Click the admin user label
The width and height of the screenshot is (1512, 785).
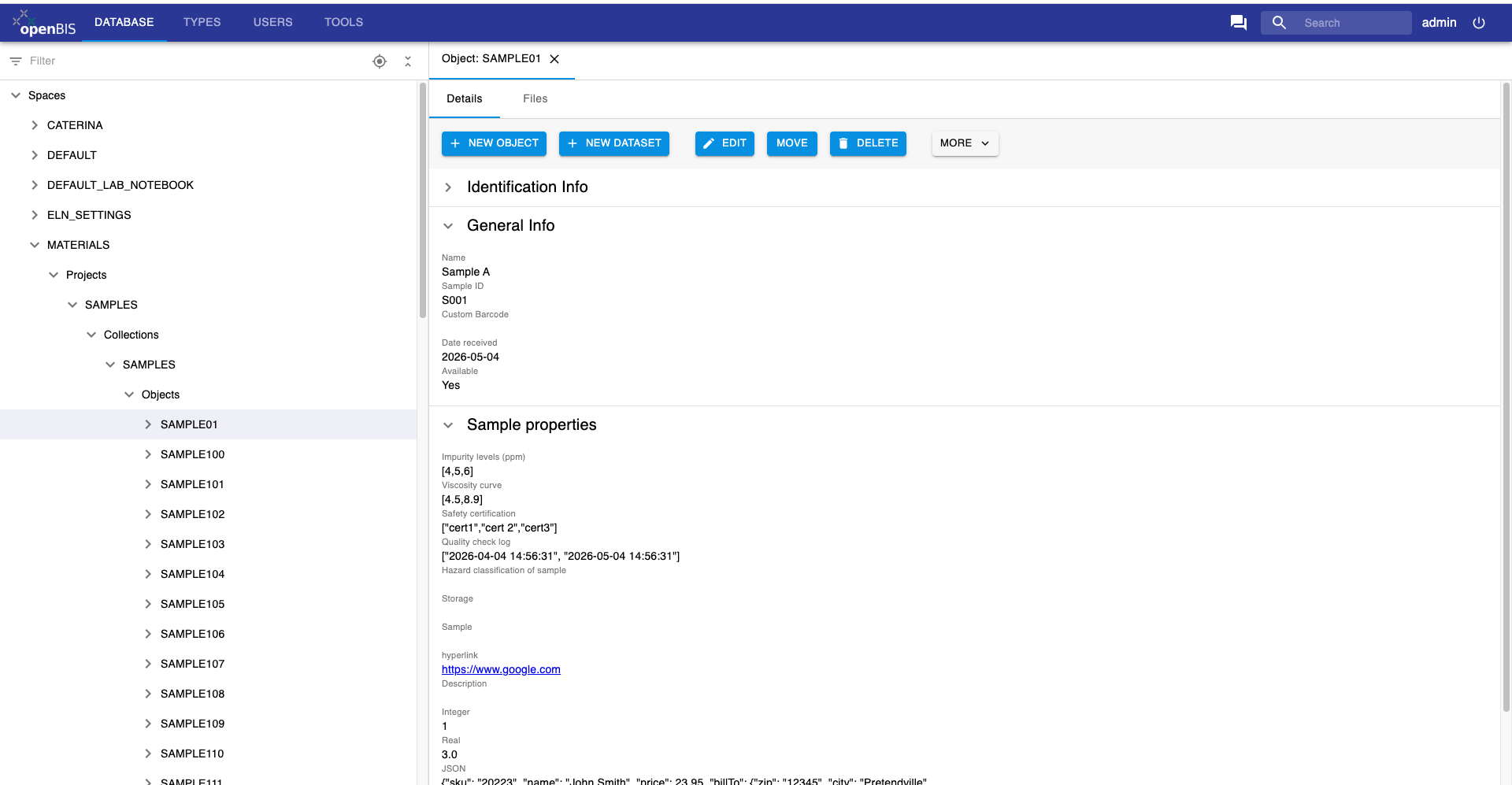coord(1439,23)
